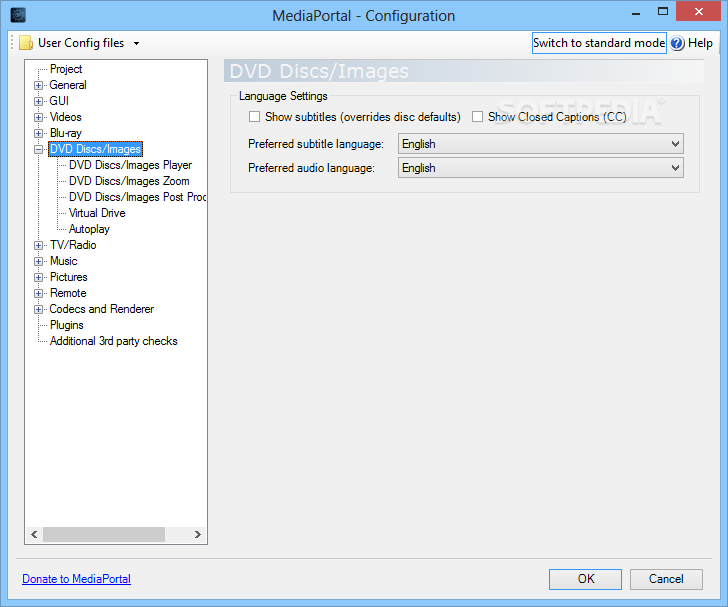Click the Cancel button
The height and width of the screenshot is (607, 728).
[x=666, y=579]
